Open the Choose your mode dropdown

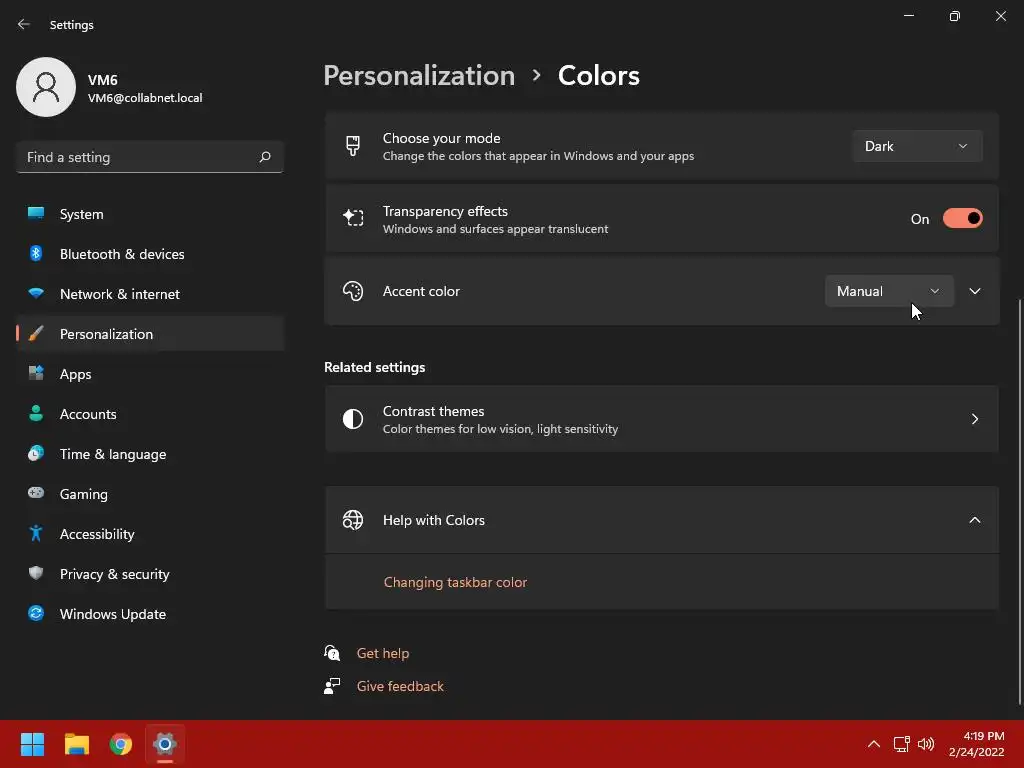pos(917,146)
